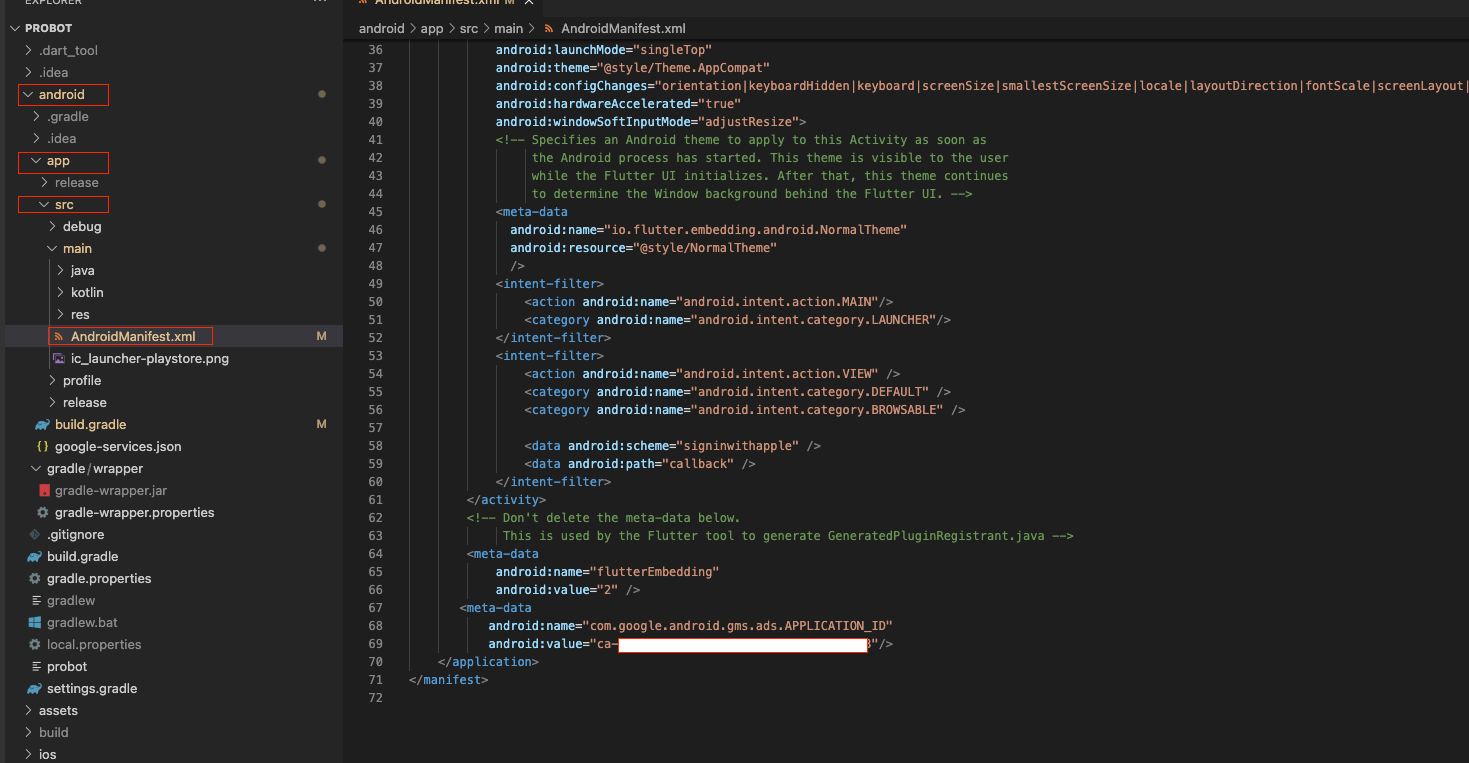Click the AndroidManifest.xml file icon in explorer tree
This screenshot has width=1469, height=763.
(x=60, y=337)
